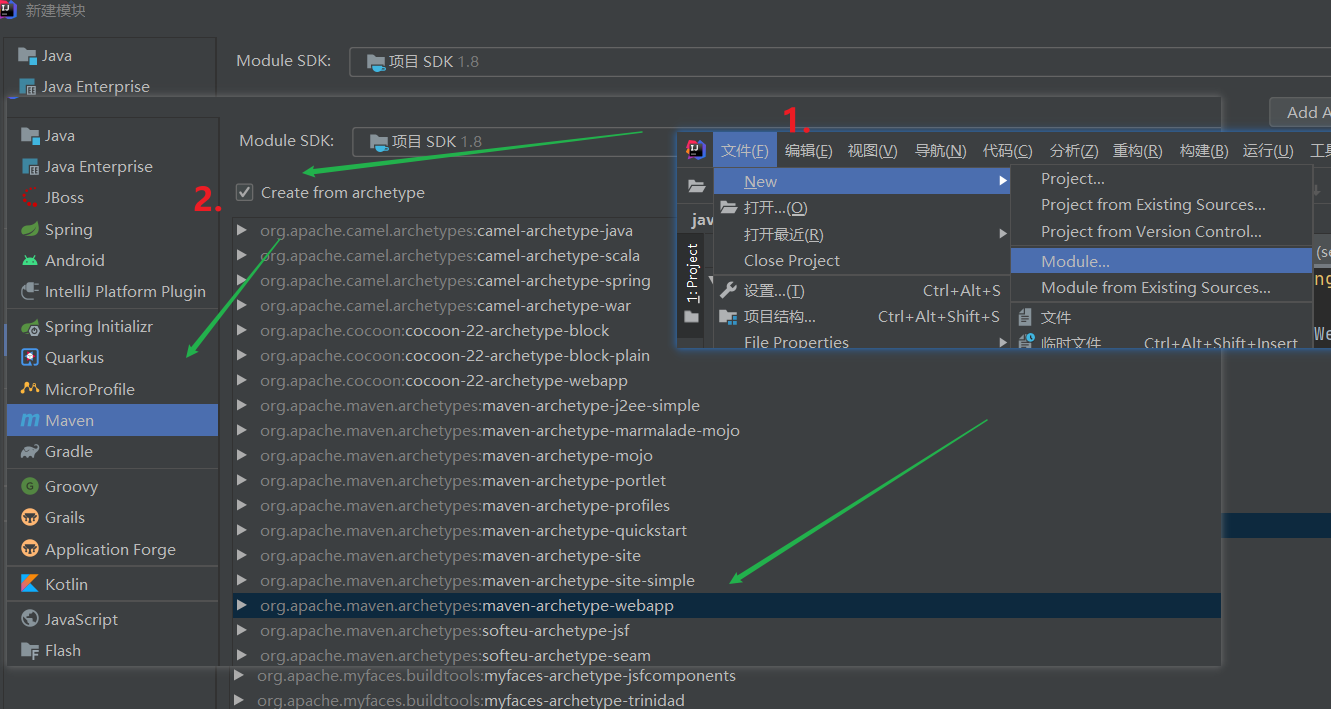Open the 导航(N) menu
The width and height of the screenshot is (1331, 709).
(x=940, y=151)
